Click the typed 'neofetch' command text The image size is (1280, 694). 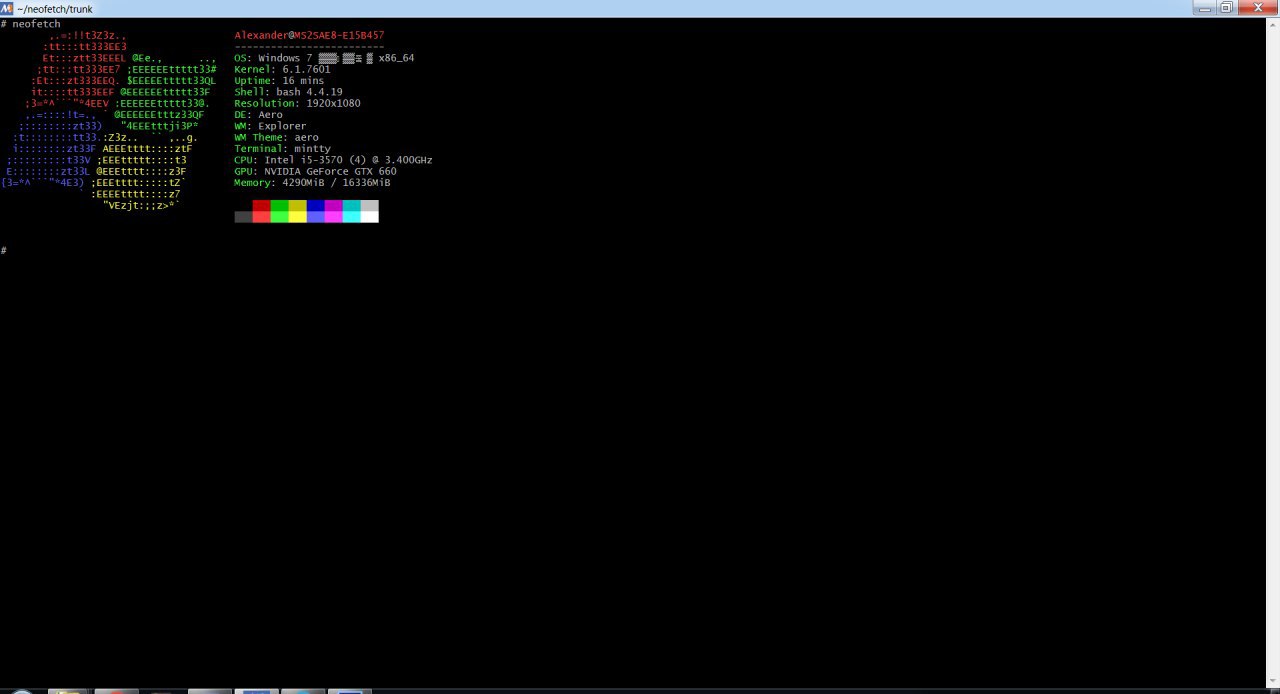coord(37,24)
